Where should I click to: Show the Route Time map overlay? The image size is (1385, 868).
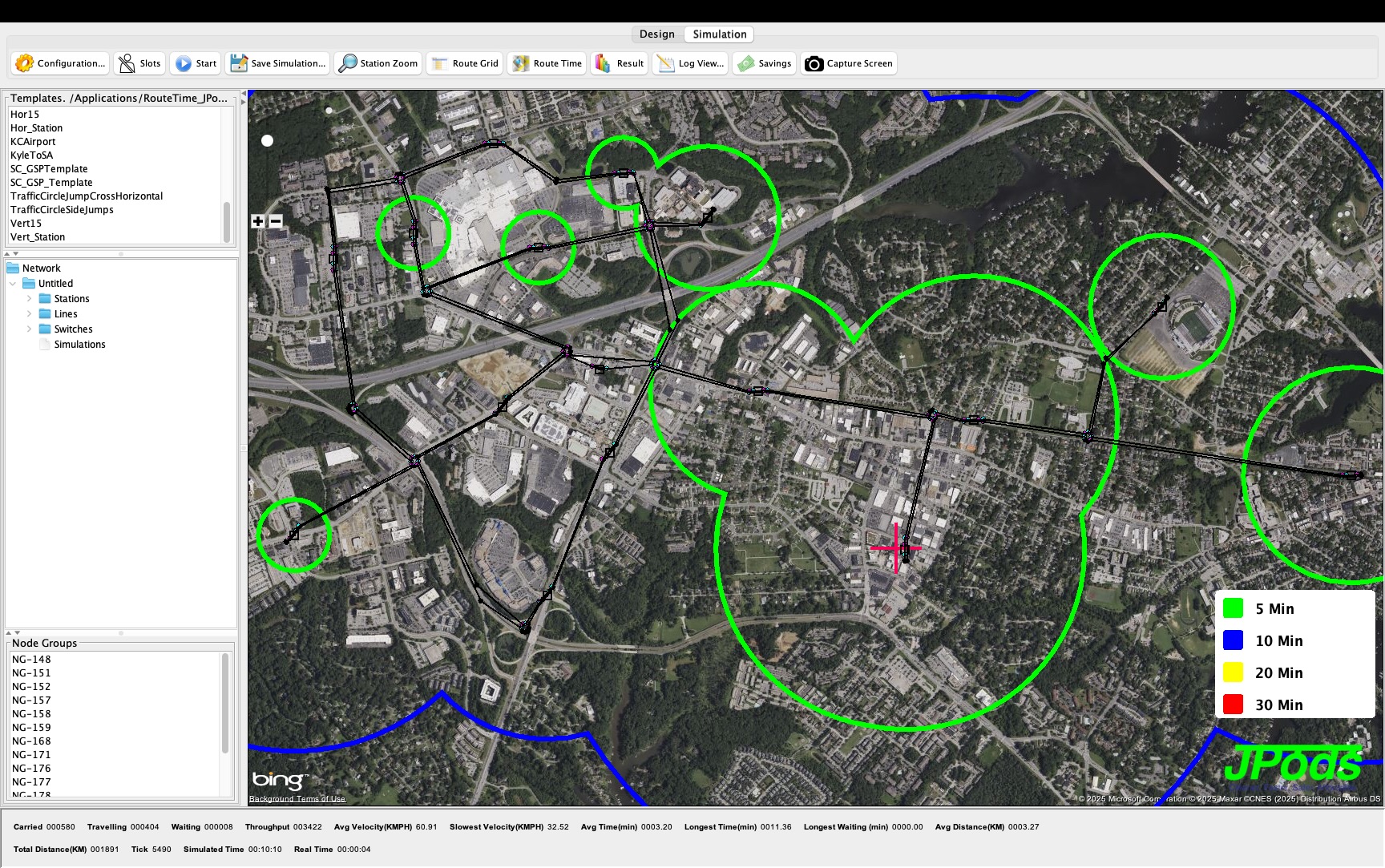(x=521, y=63)
